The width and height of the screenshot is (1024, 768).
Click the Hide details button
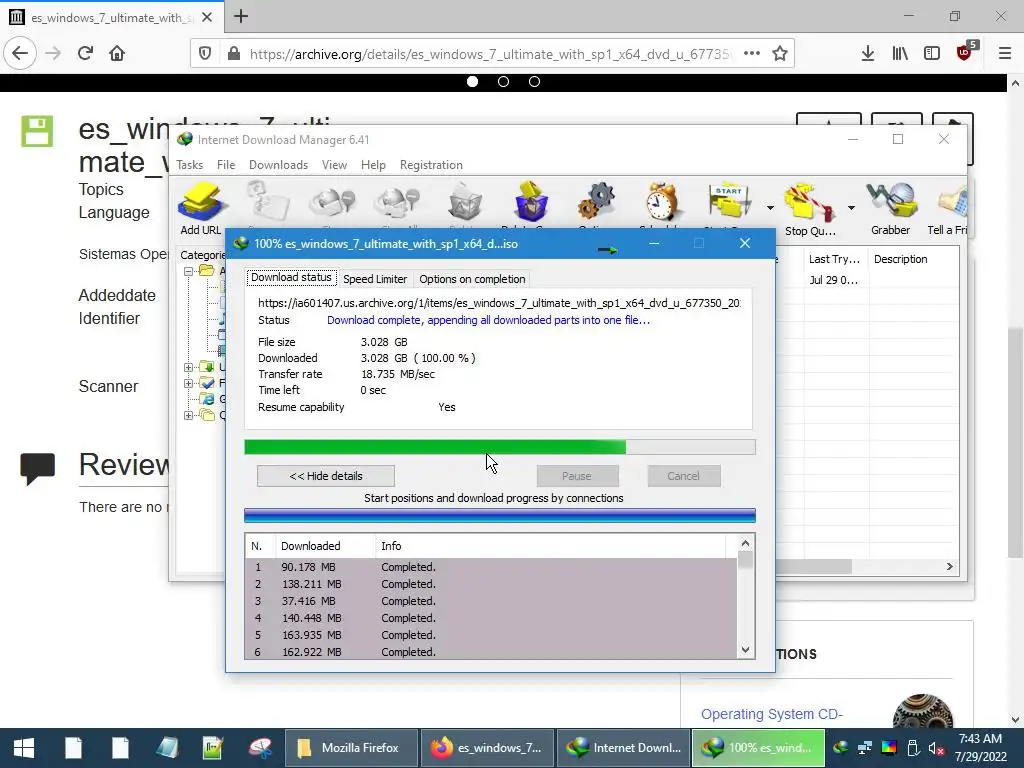tap(326, 476)
